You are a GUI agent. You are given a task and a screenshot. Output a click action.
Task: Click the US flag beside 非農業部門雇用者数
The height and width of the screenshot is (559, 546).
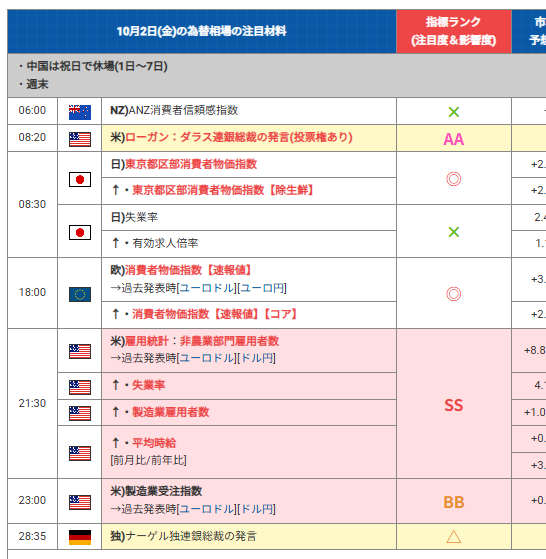click(79, 352)
